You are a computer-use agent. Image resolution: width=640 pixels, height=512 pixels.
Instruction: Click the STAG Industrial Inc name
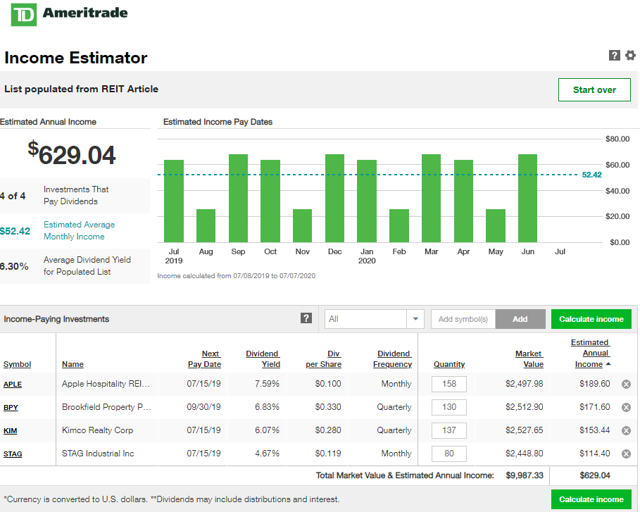98,454
